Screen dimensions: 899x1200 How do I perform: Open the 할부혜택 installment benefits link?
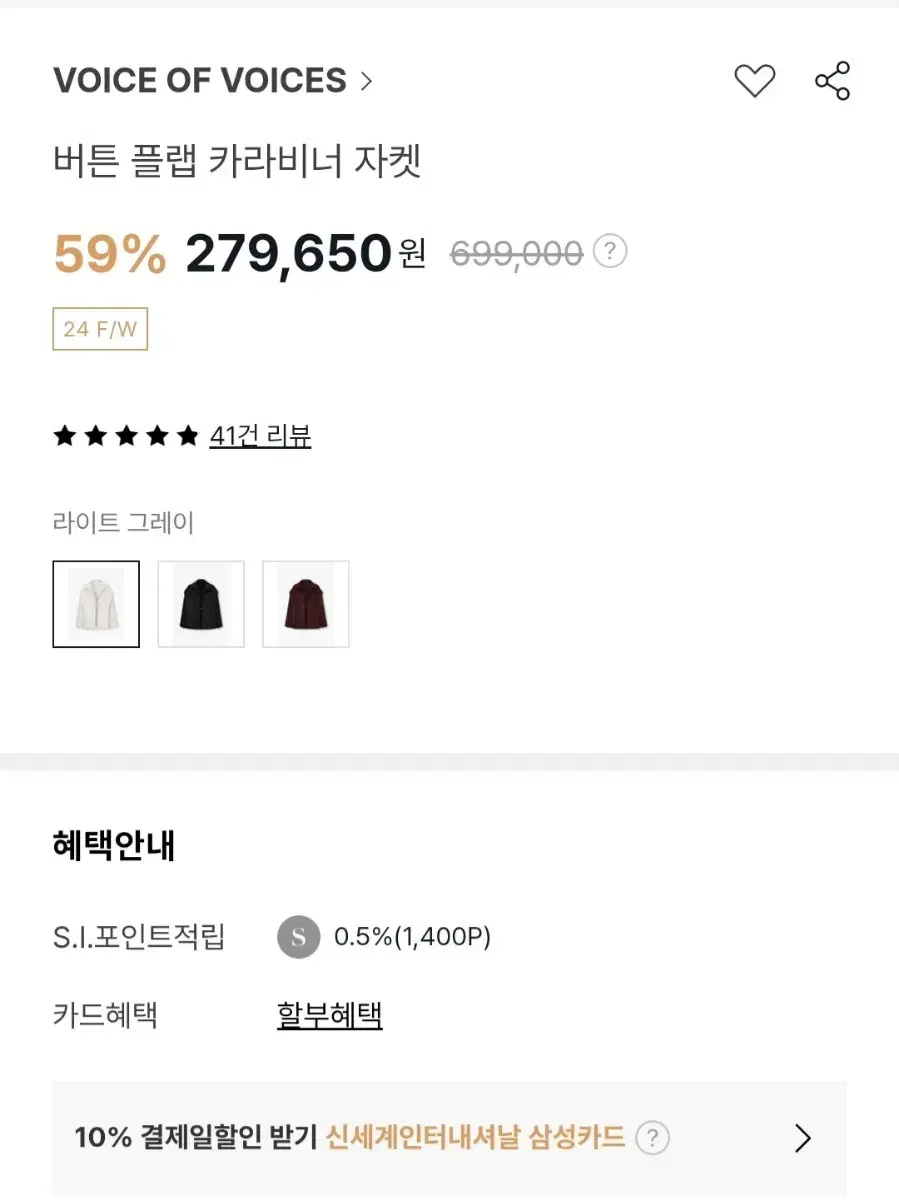click(x=330, y=1016)
